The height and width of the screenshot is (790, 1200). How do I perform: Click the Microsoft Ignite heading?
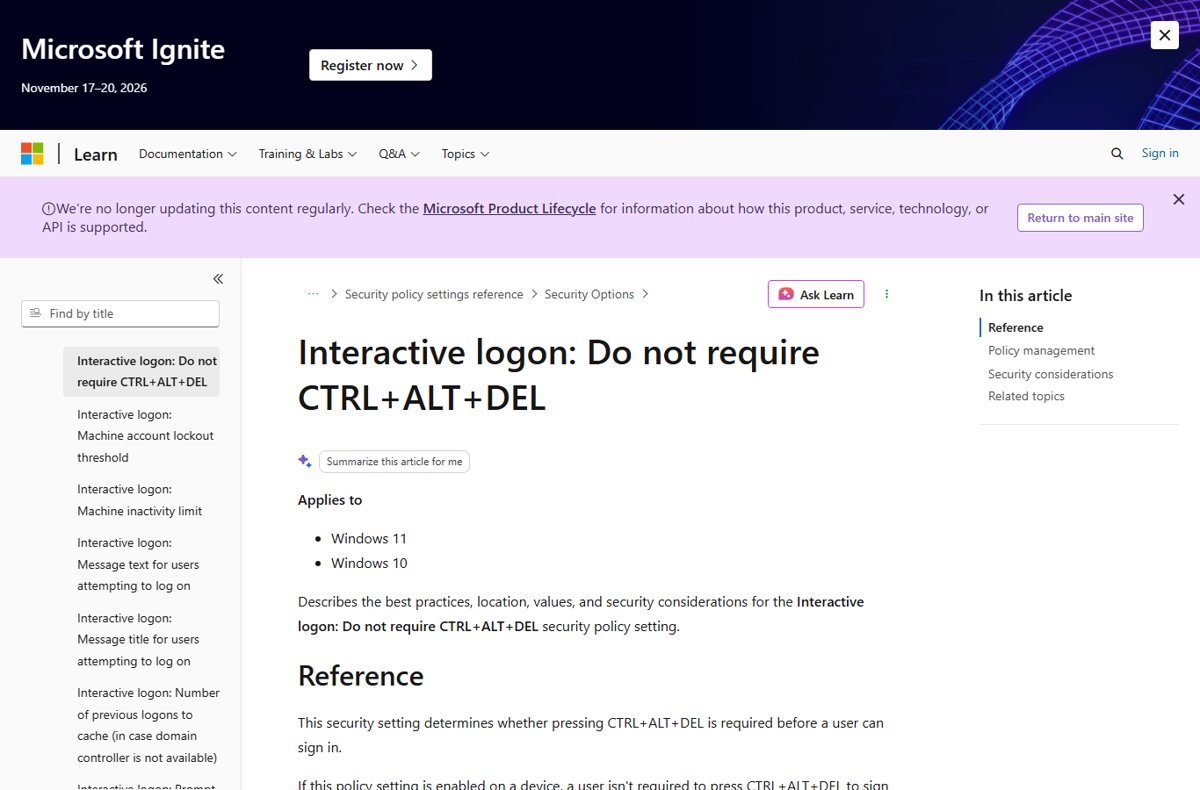[123, 49]
